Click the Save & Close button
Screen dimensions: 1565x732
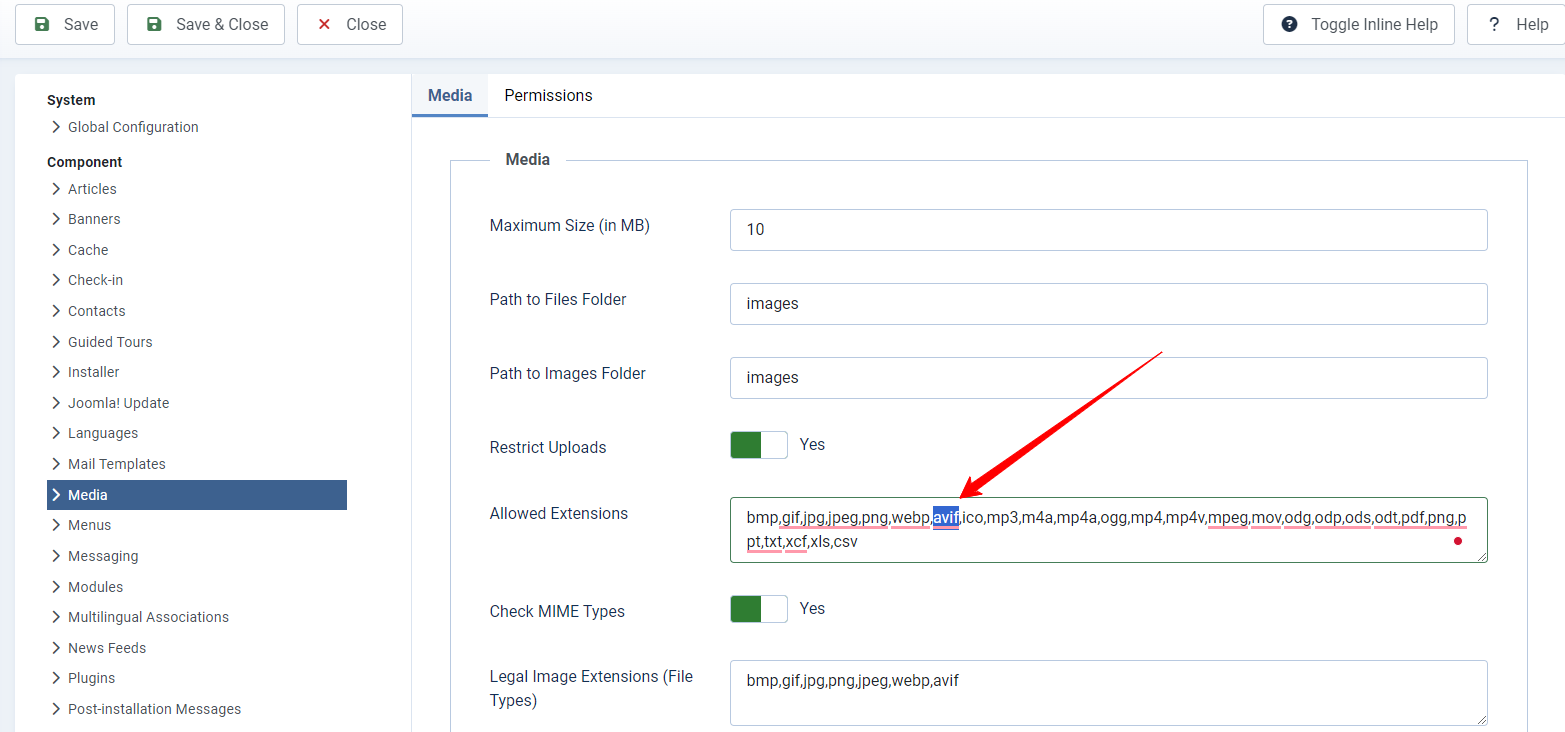point(206,25)
